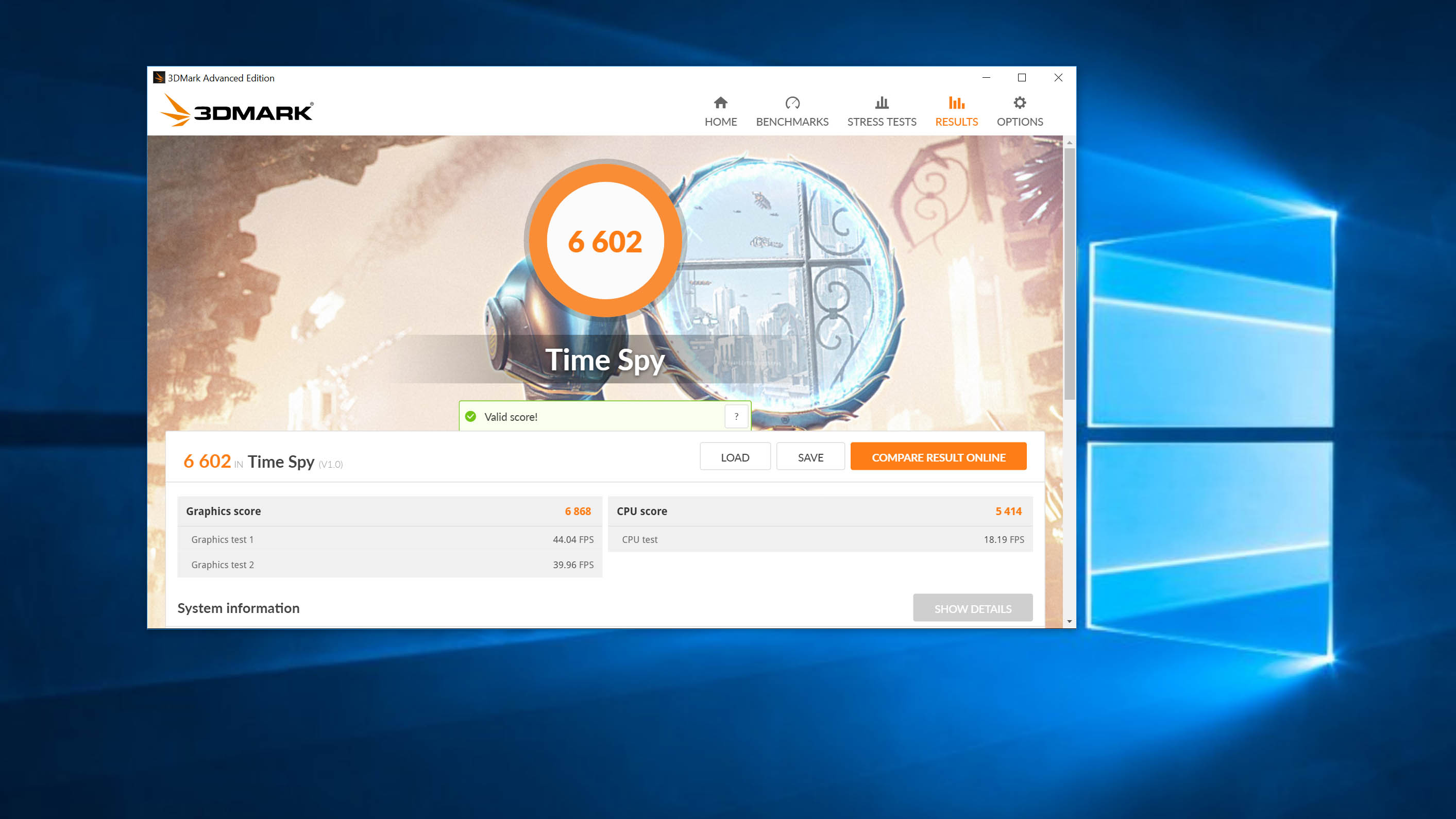Minimize the 3DMark window
Image resolution: width=1456 pixels, height=819 pixels.
(986, 77)
